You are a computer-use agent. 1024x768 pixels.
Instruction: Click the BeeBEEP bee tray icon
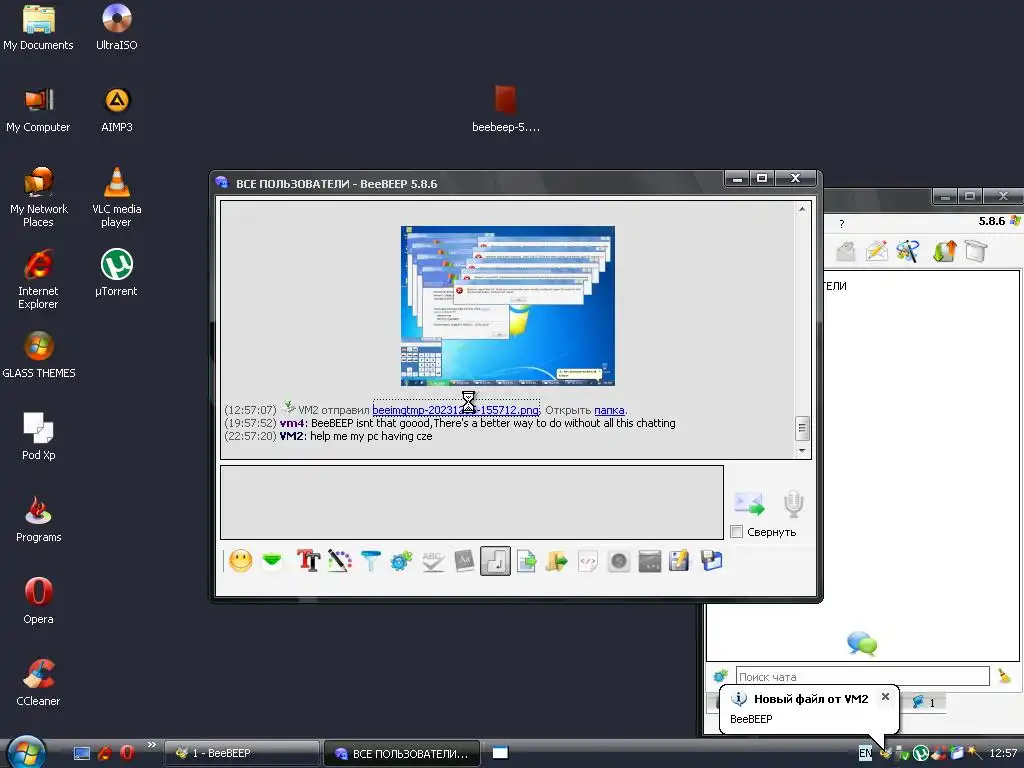[886, 753]
